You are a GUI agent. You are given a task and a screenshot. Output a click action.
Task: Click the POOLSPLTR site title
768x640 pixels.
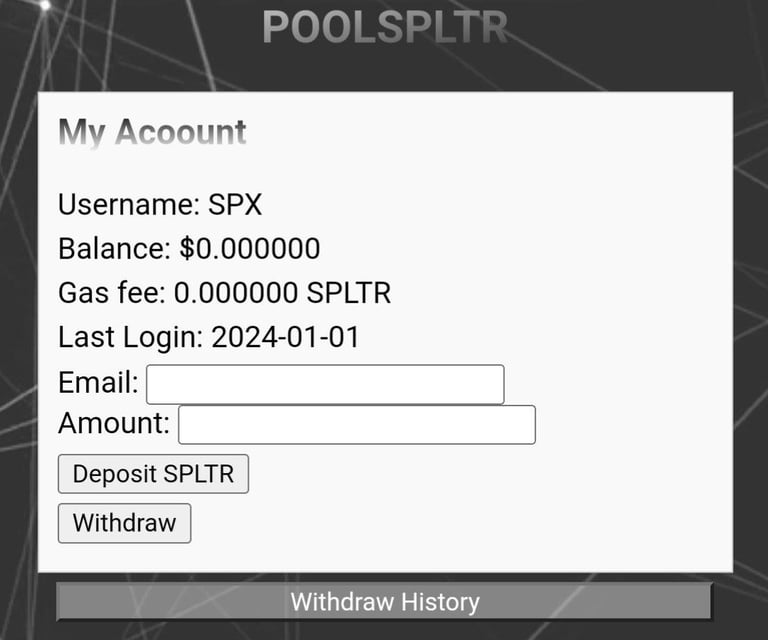click(384, 28)
